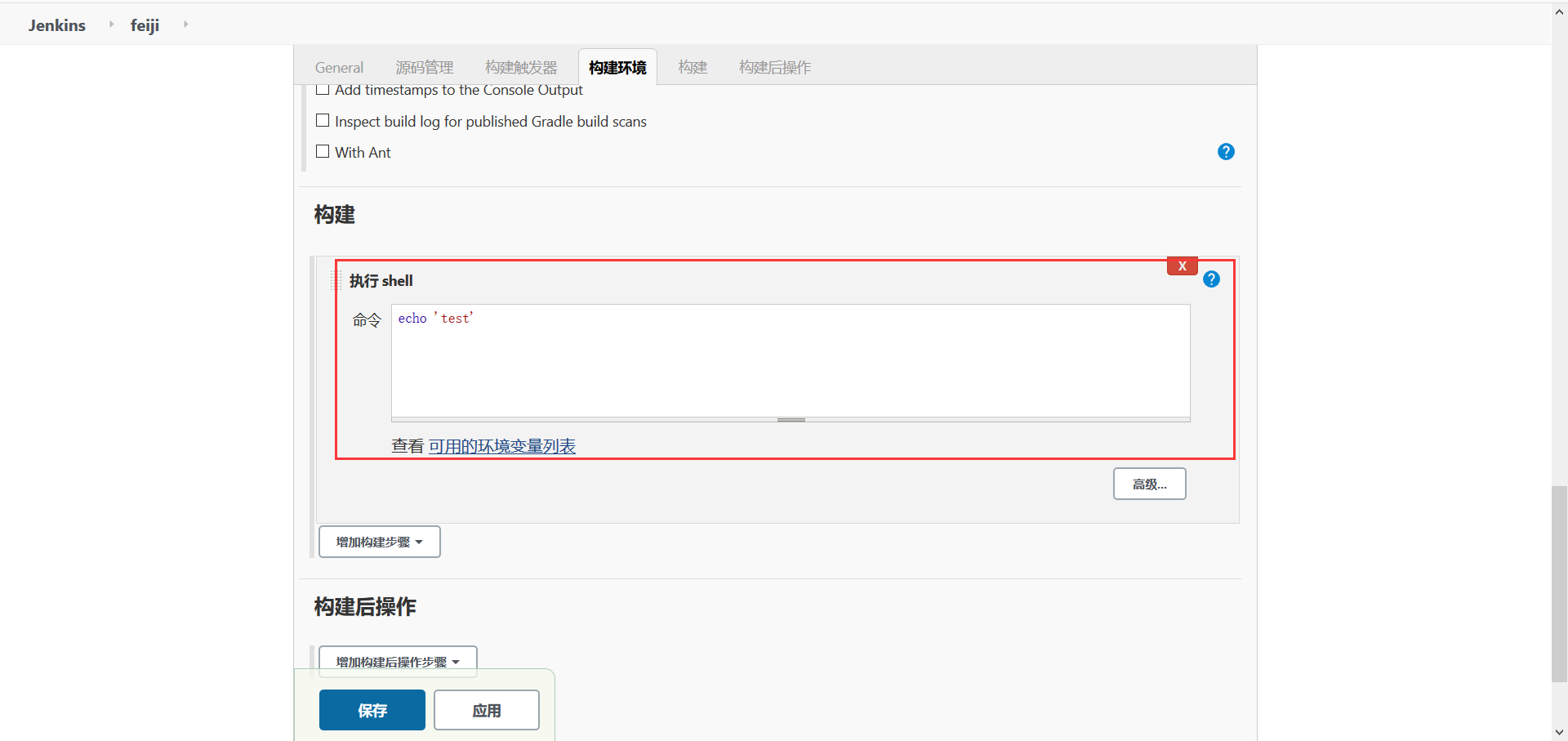This screenshot has height=741, width=1568.
Task: Switch to the General tab
Action: 339,68
